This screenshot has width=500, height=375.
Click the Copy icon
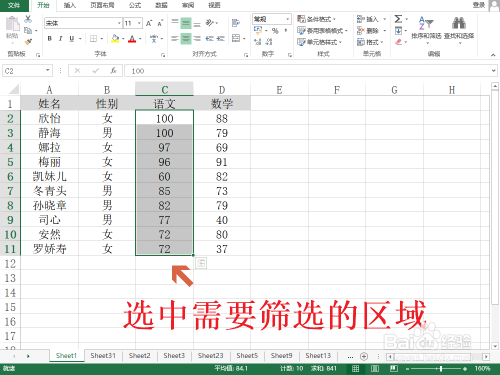click(x=28, y=30)
